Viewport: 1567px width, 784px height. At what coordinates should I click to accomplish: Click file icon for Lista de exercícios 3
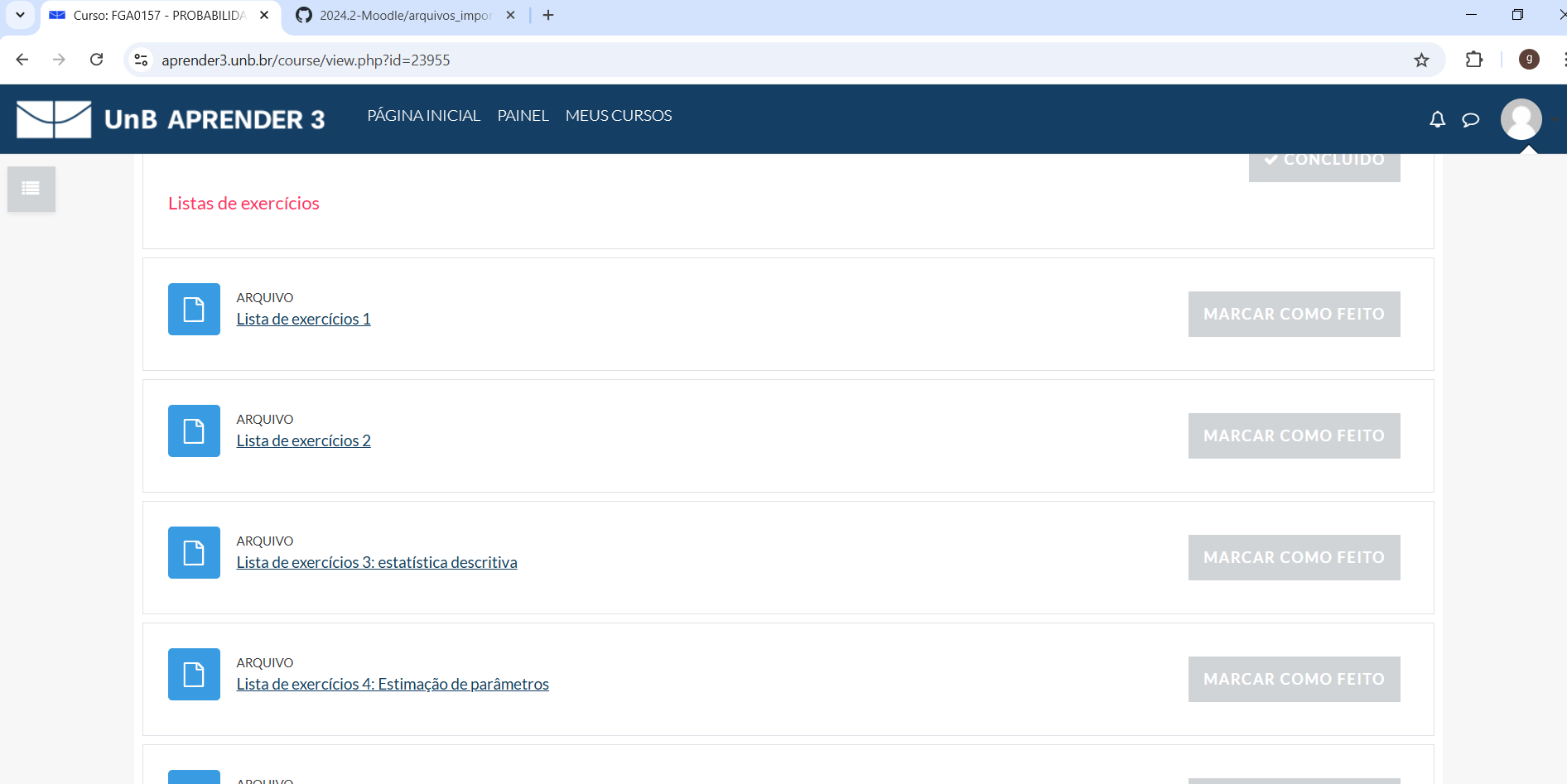click(x=194, y=552)
